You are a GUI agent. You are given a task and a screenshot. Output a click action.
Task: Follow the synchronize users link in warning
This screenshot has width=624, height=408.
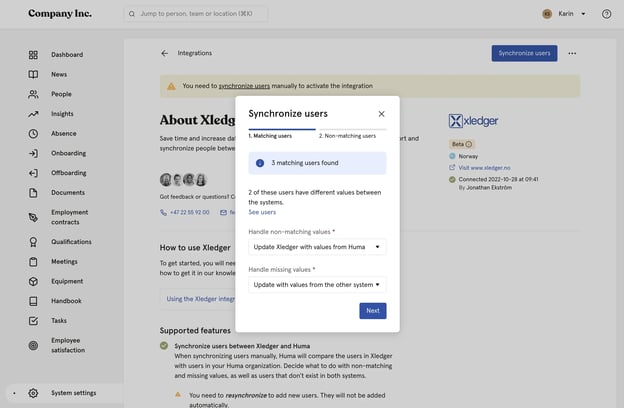point(244,86)
